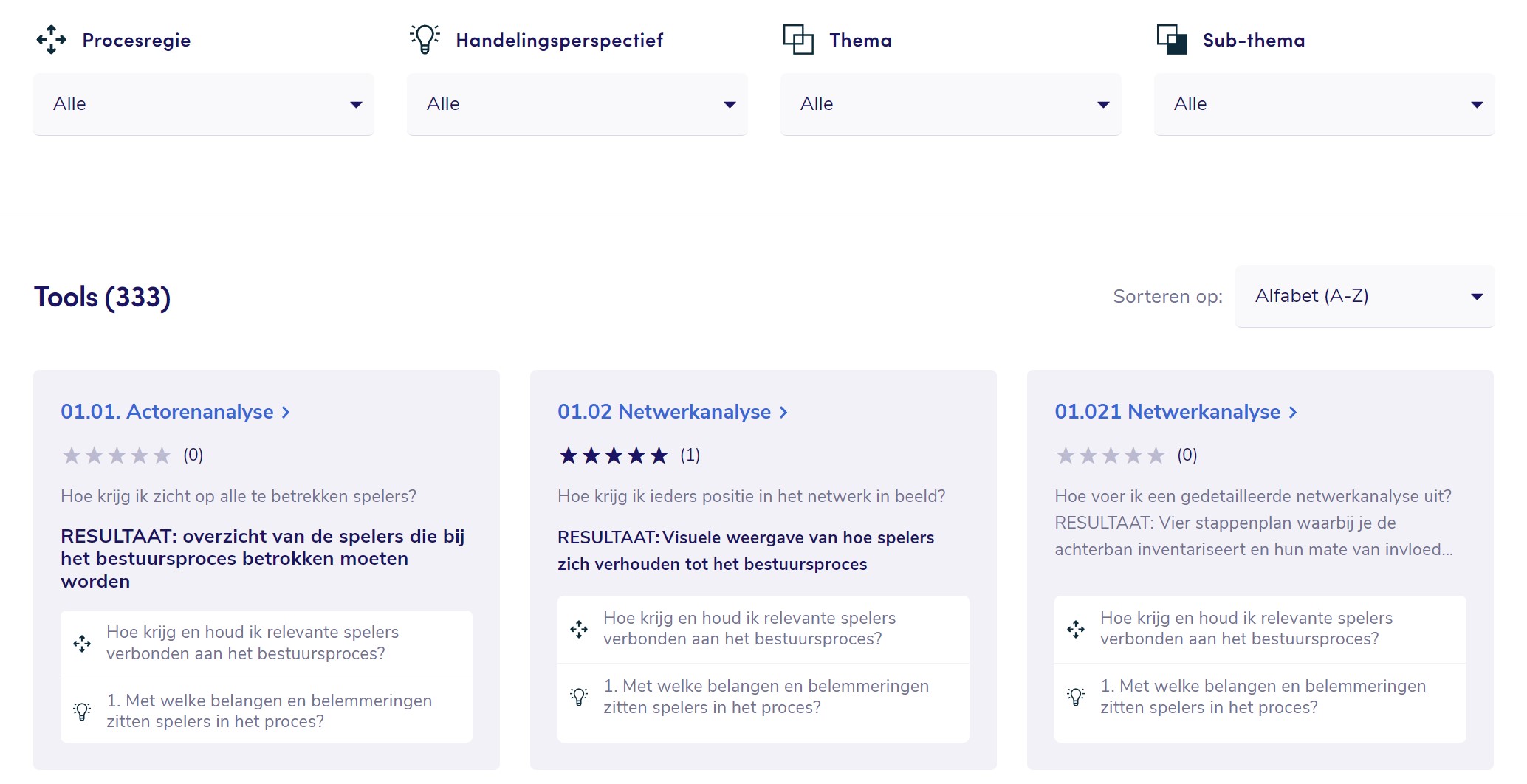Screen dimensions: 1527x784
Task: Rate Actorenanalyse with the fifth star
Action: (162, 455)
